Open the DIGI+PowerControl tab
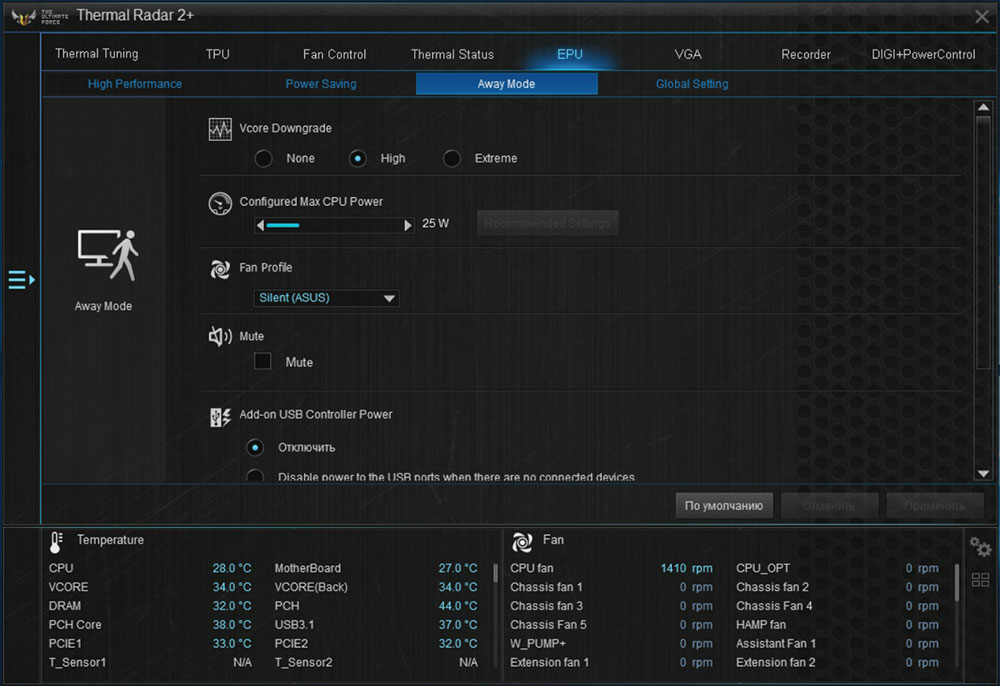The image size is (1000, 686). coord(923,54)
